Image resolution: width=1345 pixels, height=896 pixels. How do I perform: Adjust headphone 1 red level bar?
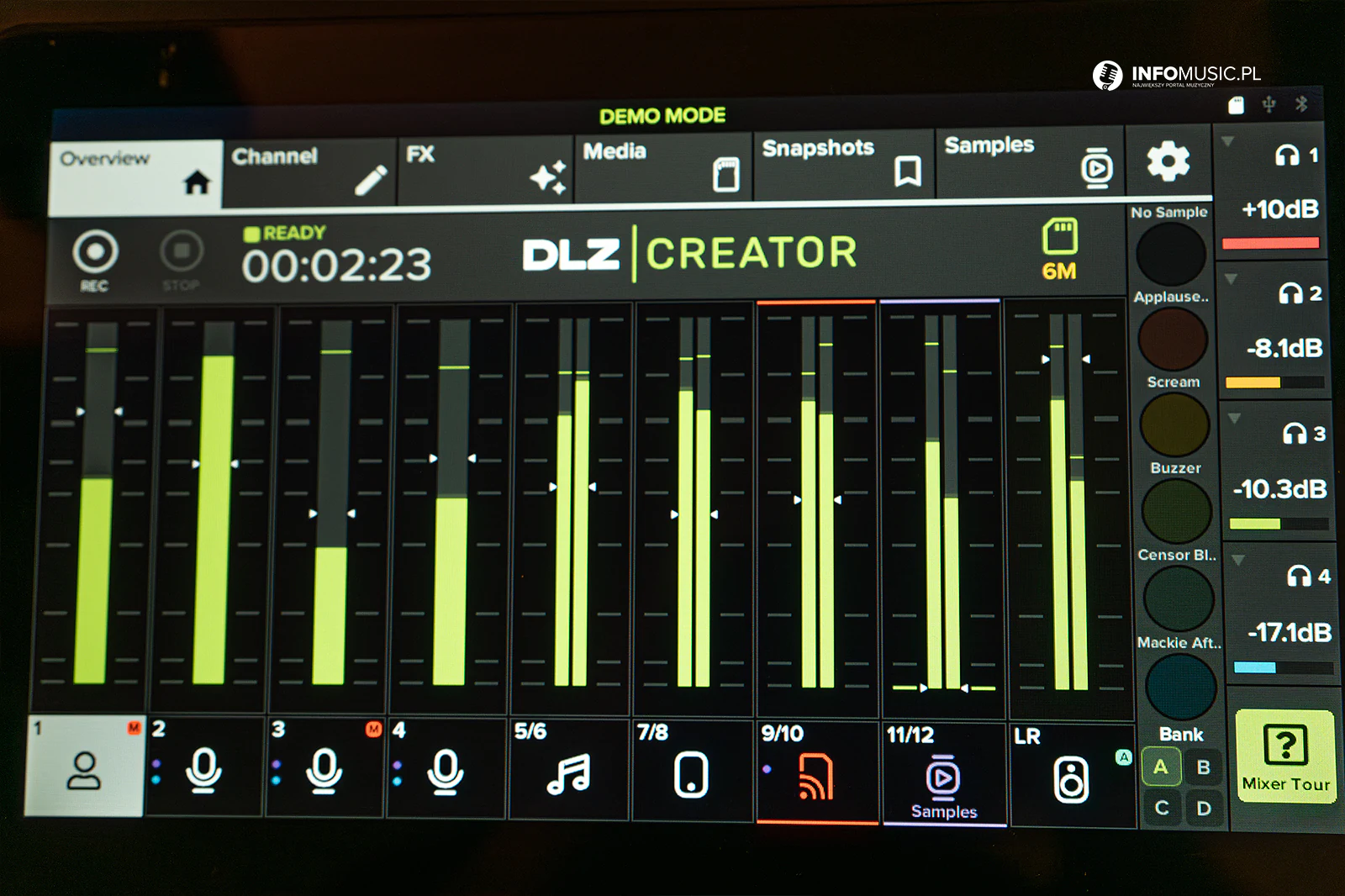point(1270,244)
